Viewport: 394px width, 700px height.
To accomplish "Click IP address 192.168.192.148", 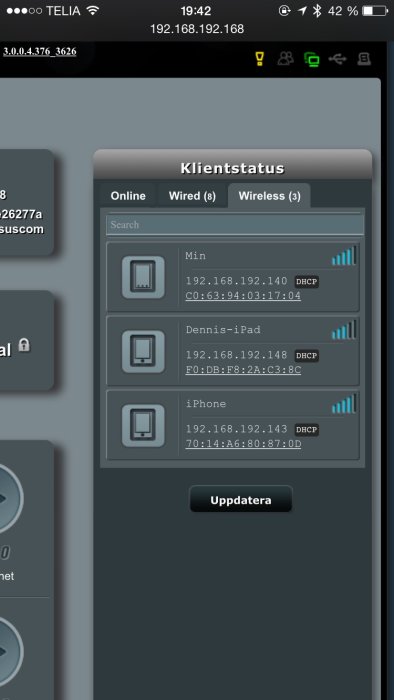I will tap(236, 355).
